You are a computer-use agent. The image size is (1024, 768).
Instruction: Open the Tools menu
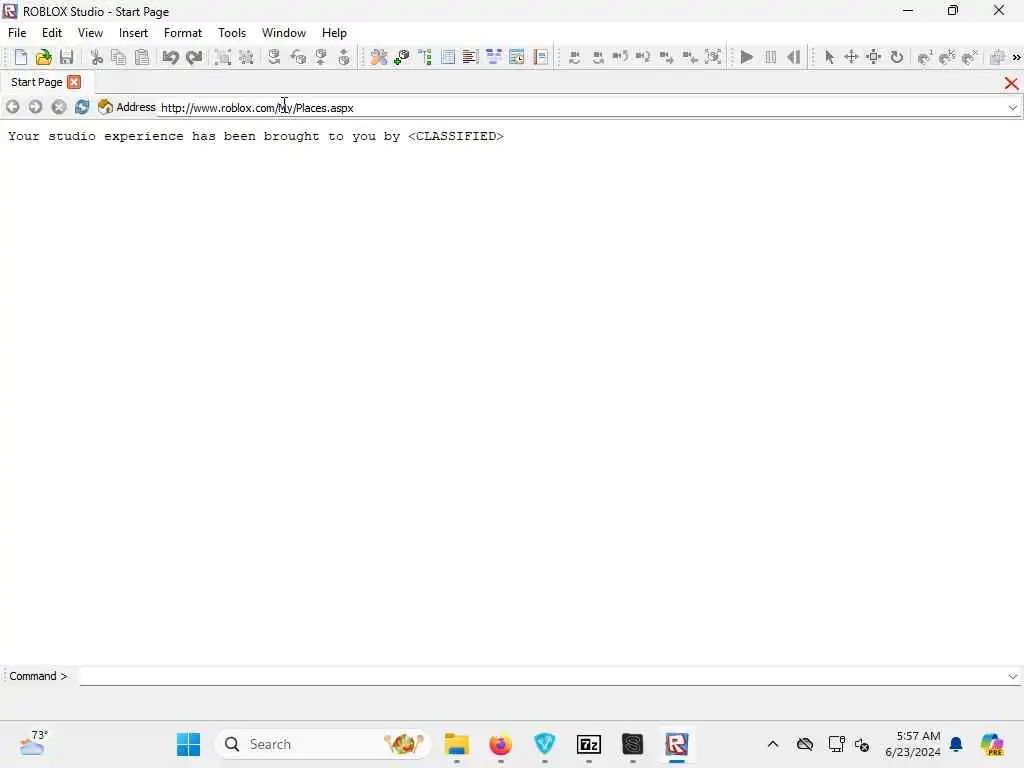[x=232, y=33]
